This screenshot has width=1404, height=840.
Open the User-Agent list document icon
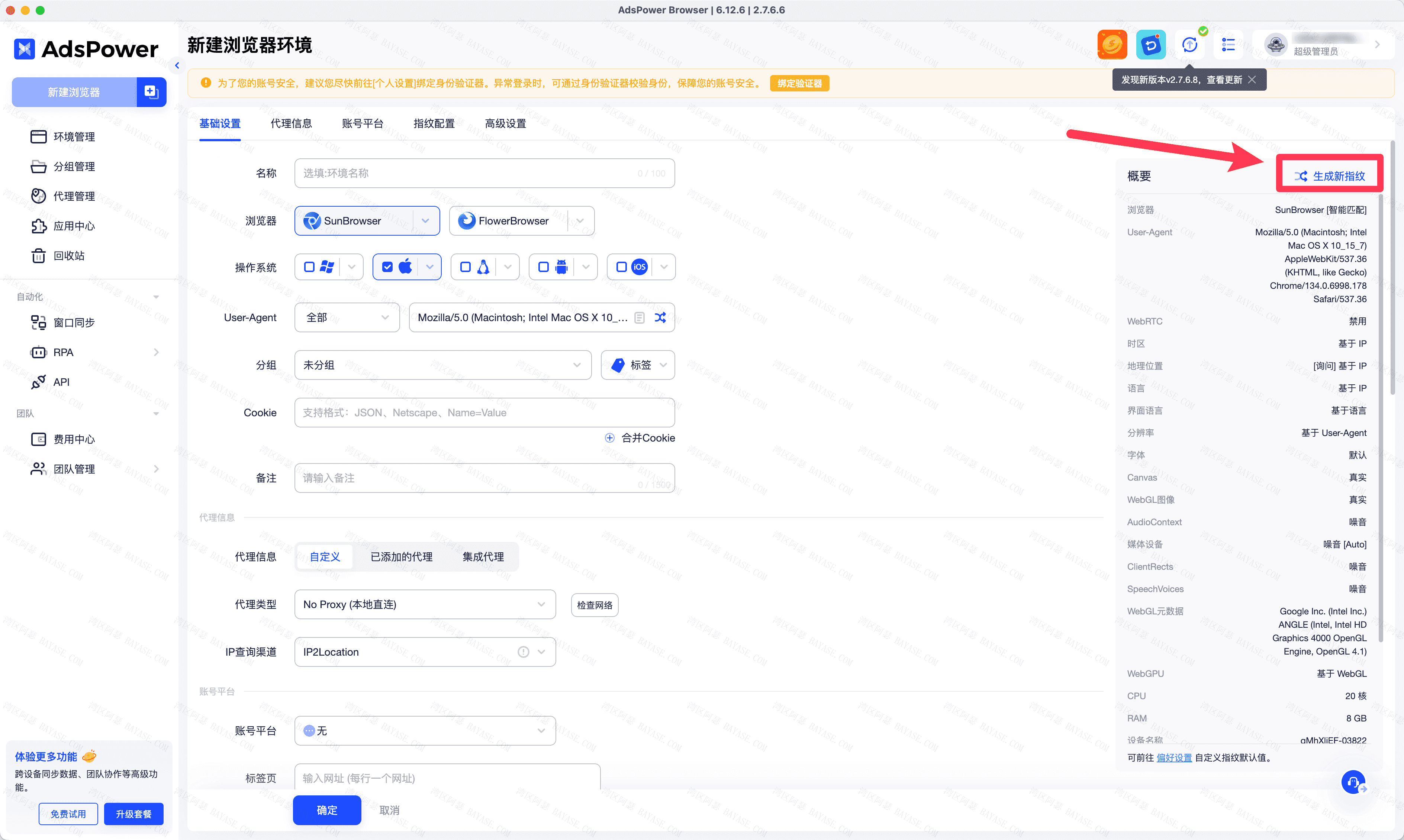coord(639,317)
